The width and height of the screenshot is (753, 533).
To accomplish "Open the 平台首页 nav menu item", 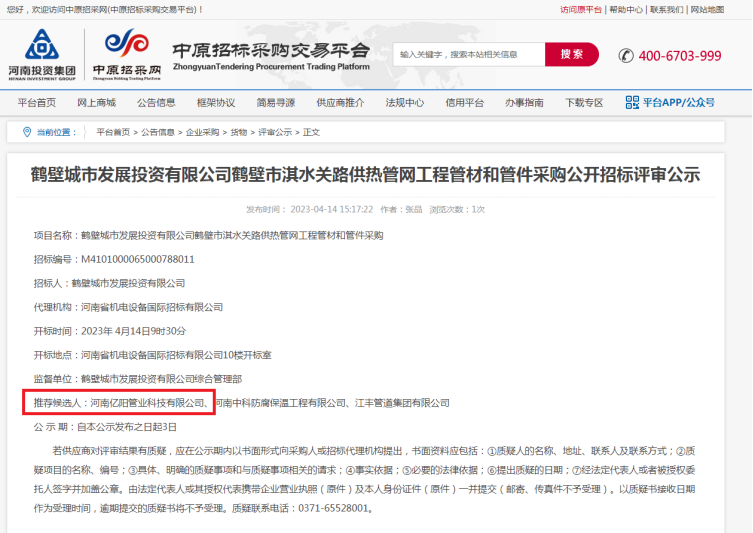I will point(37,103).
